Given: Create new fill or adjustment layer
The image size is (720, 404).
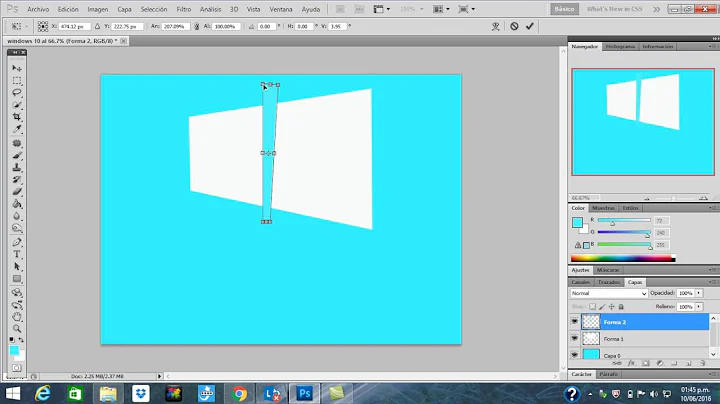Looking at the screenshot, I should (660, 363).
